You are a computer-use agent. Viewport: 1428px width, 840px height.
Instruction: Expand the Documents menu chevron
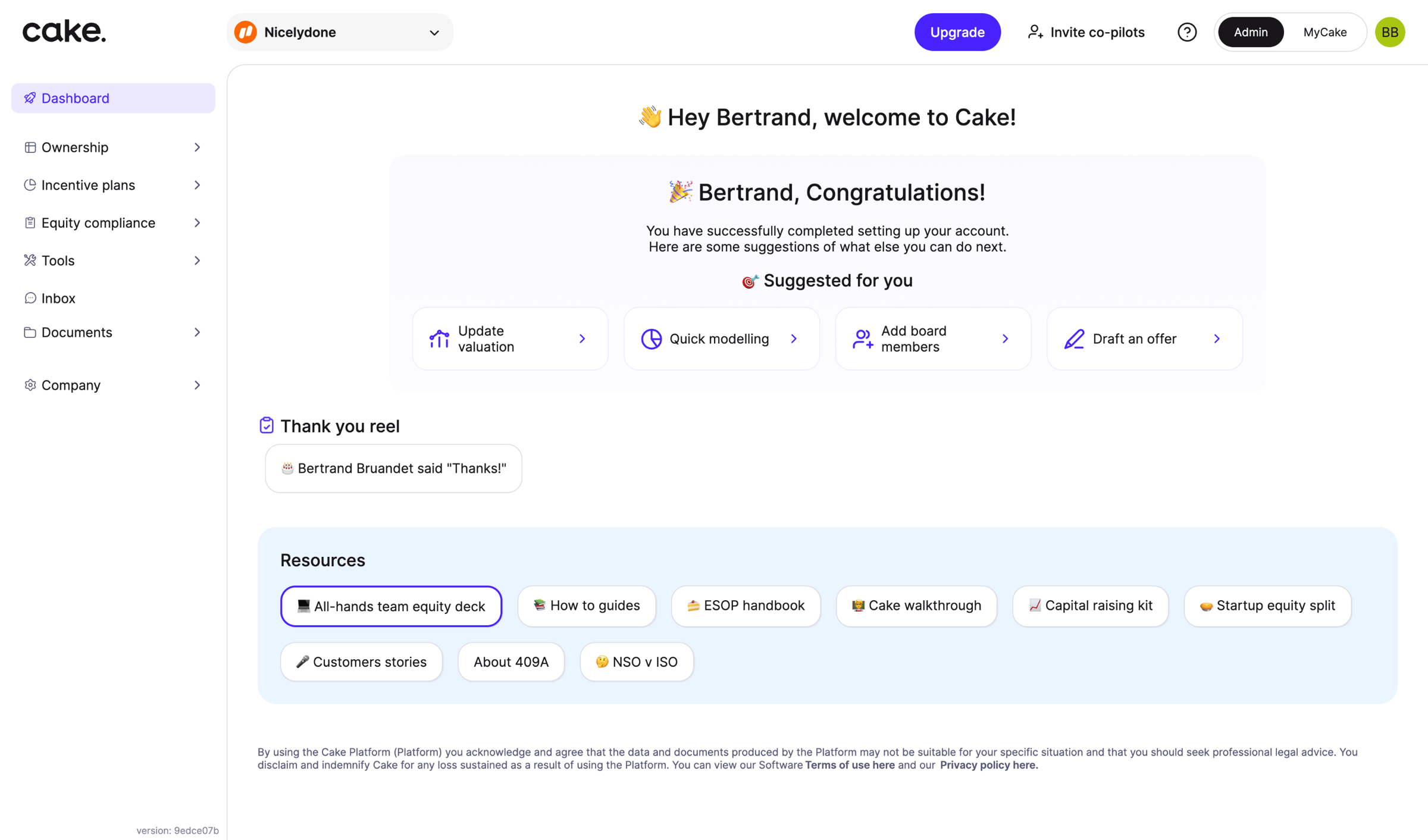(198, 332)
